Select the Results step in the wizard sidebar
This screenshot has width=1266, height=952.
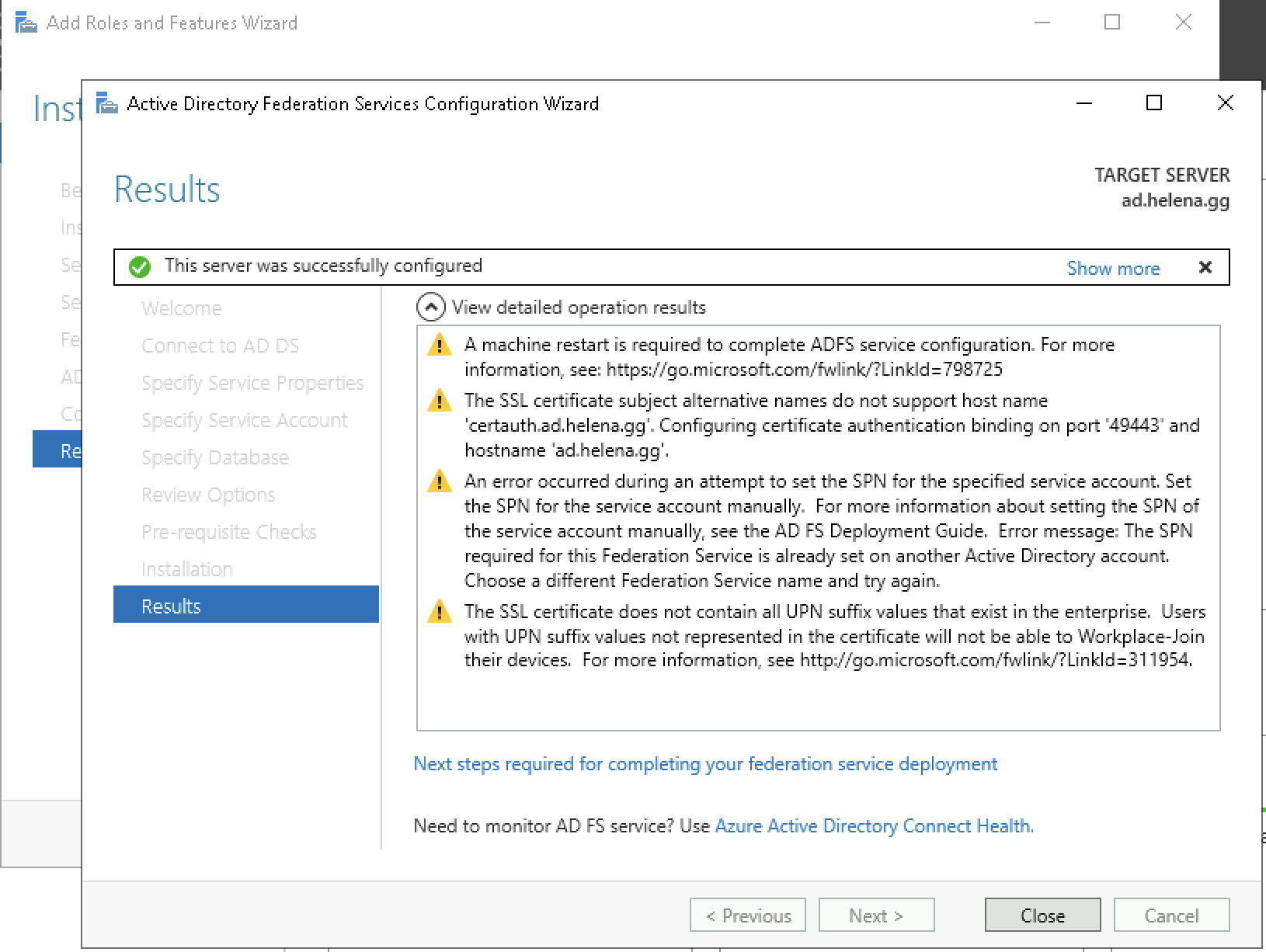coord(245,606)
